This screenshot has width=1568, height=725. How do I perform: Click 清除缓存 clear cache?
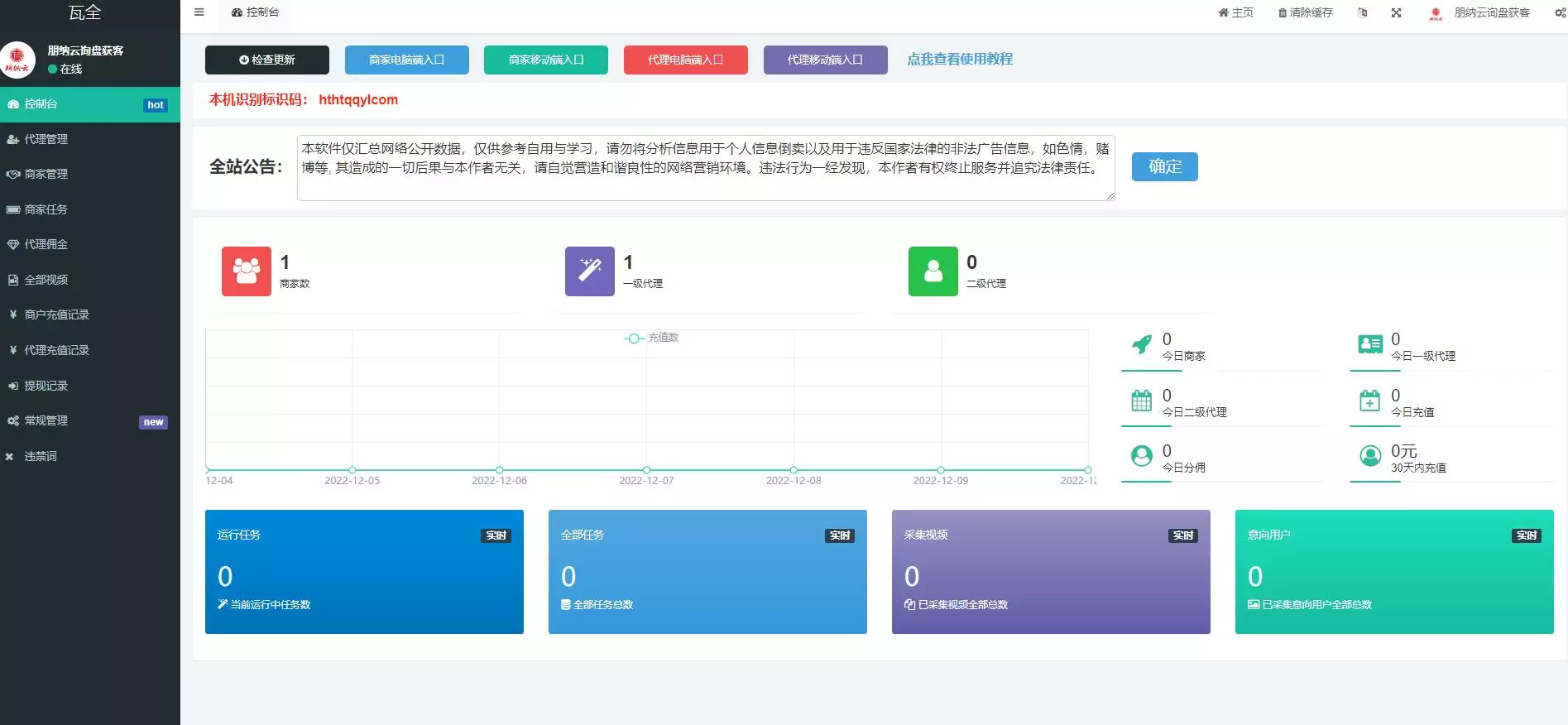point(1305,12)
